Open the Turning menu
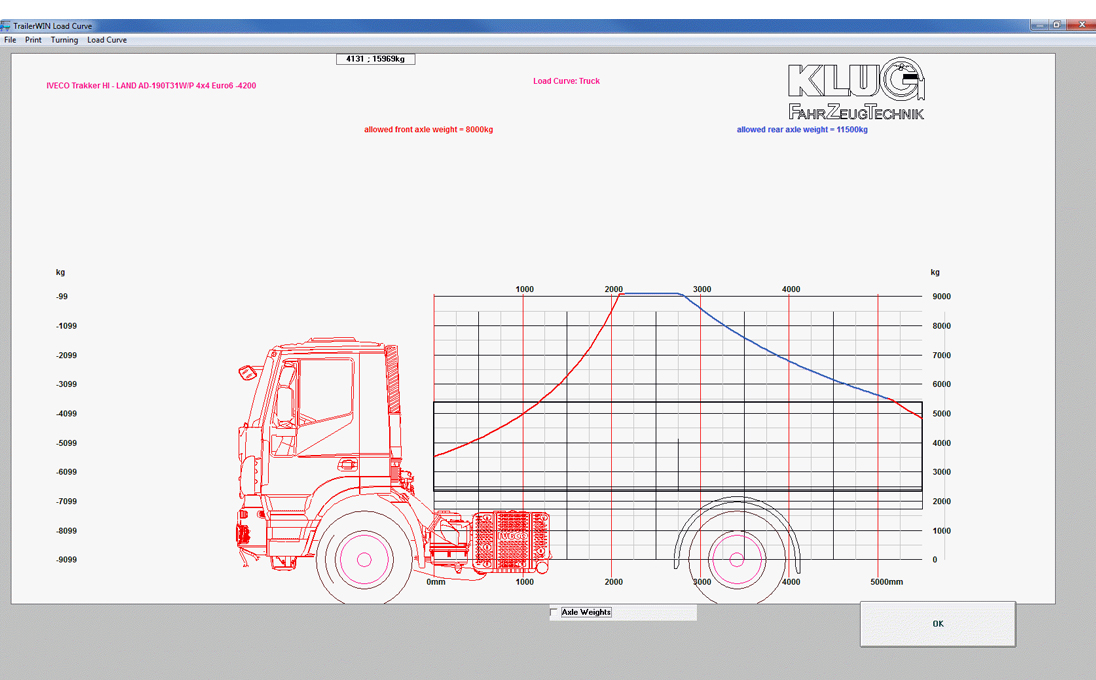1096x680 pixels. pos(64,40)
